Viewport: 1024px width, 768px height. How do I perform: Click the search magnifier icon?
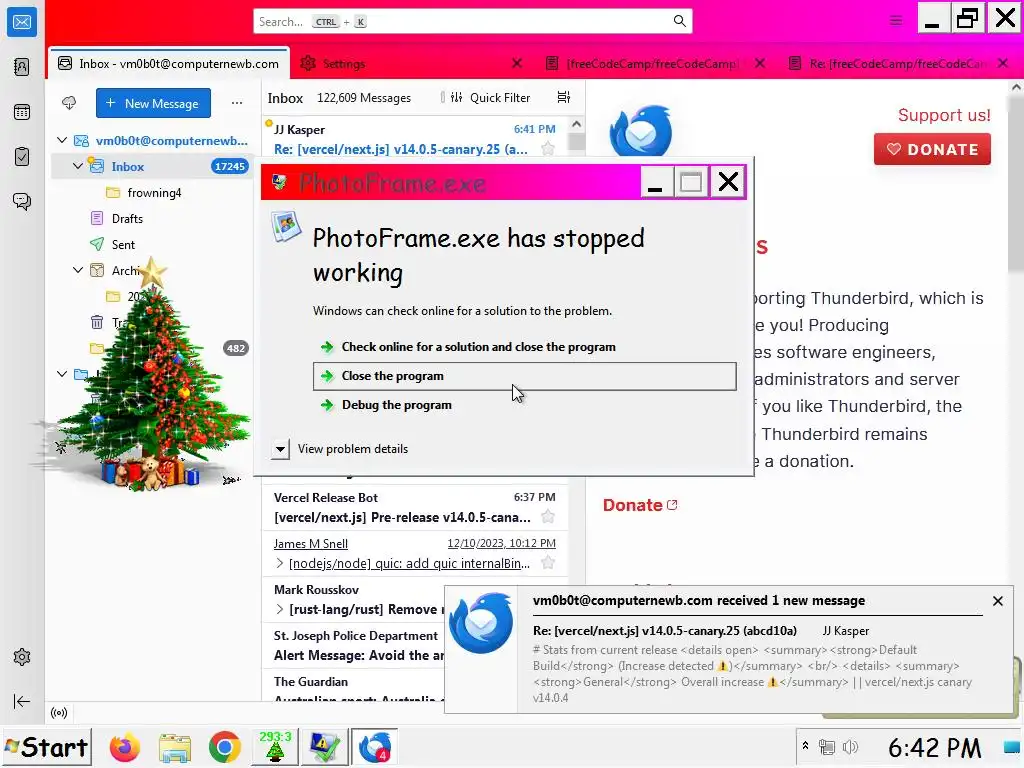coord(679,21)
